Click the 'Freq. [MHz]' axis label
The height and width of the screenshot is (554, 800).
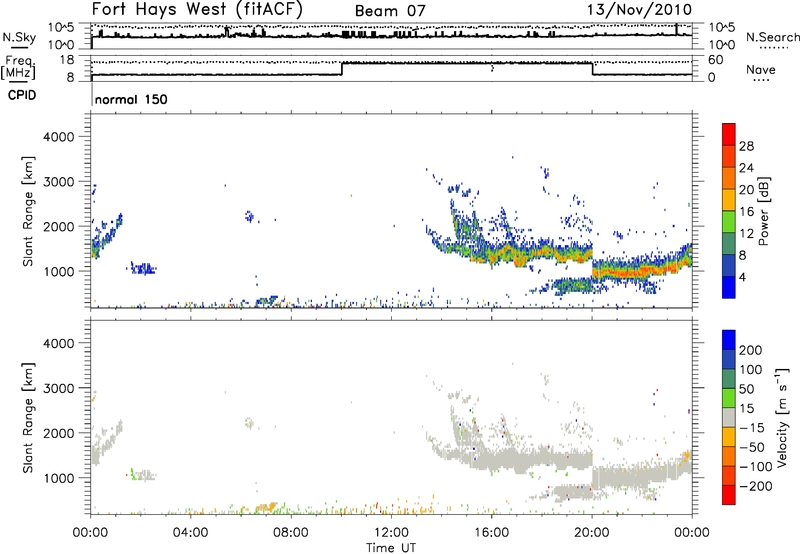[18, 67]
